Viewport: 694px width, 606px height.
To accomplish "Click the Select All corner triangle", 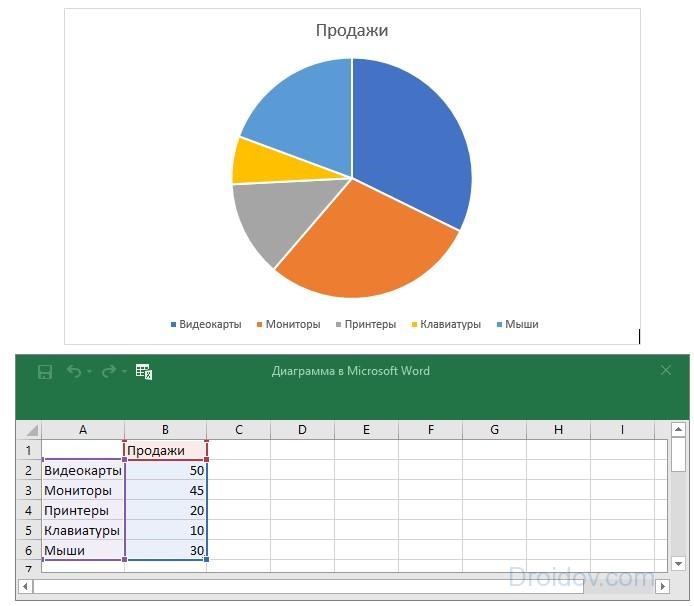I will [x=29, y=430].
